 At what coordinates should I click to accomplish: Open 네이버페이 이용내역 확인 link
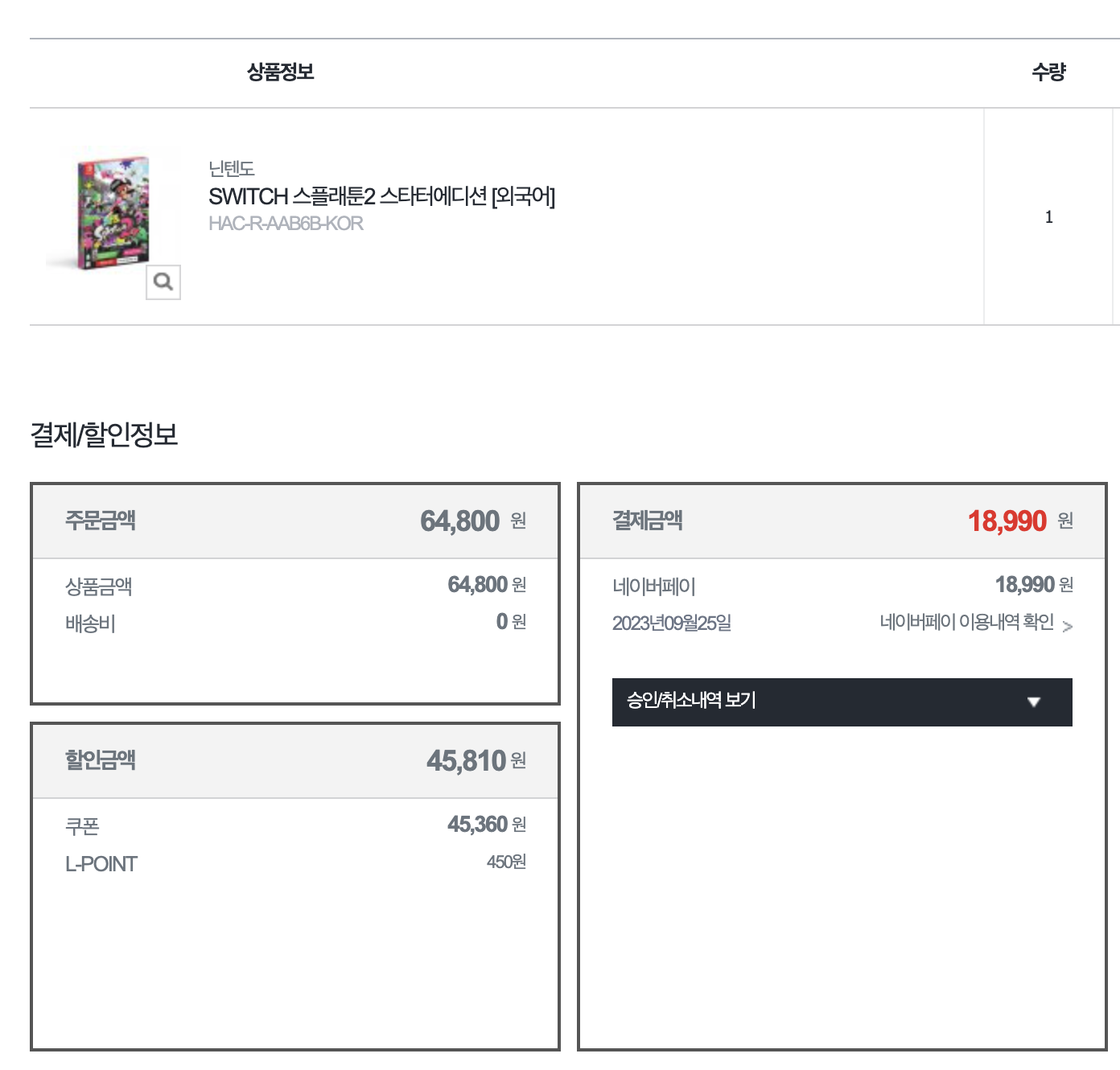pos(966,622)
